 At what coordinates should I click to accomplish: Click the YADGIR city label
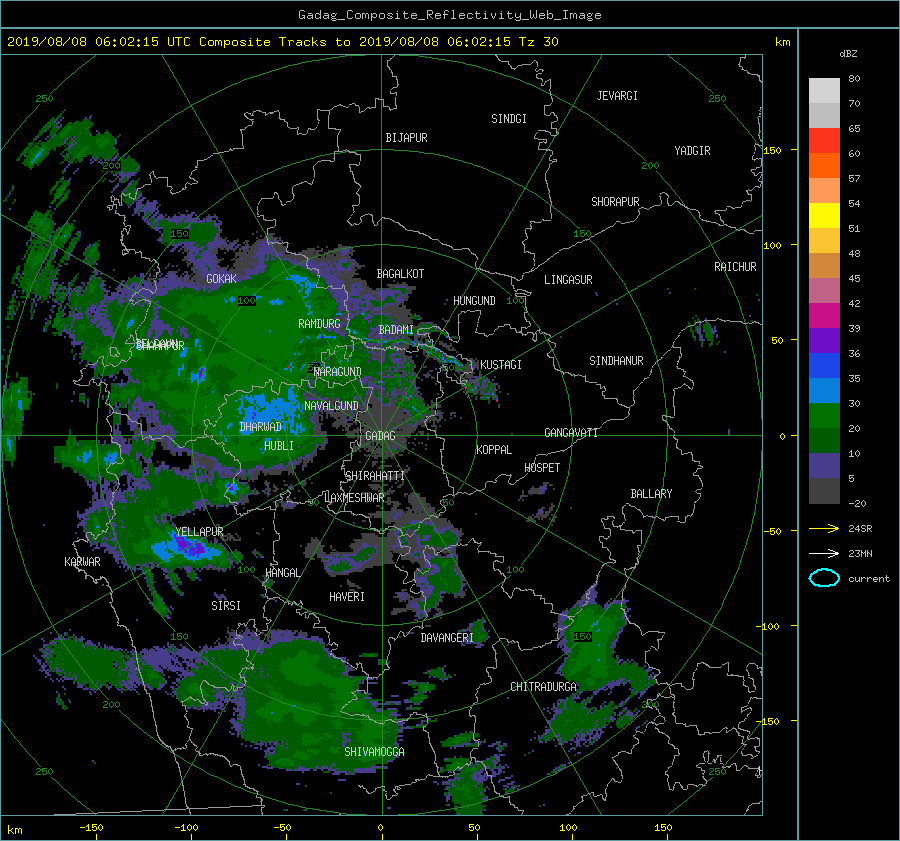pos(692,151)
